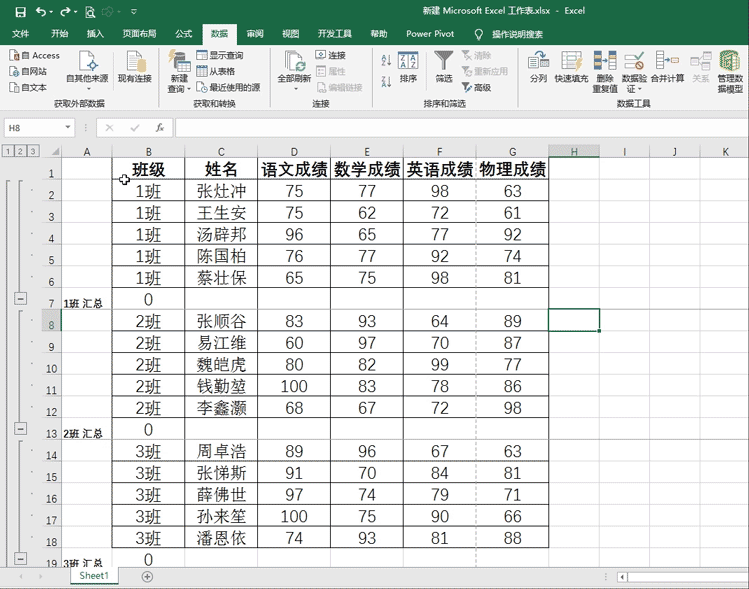Open the File (文件) tab
Image resolution: width=749 pixels, height=589 pixels.
[21, 34]
